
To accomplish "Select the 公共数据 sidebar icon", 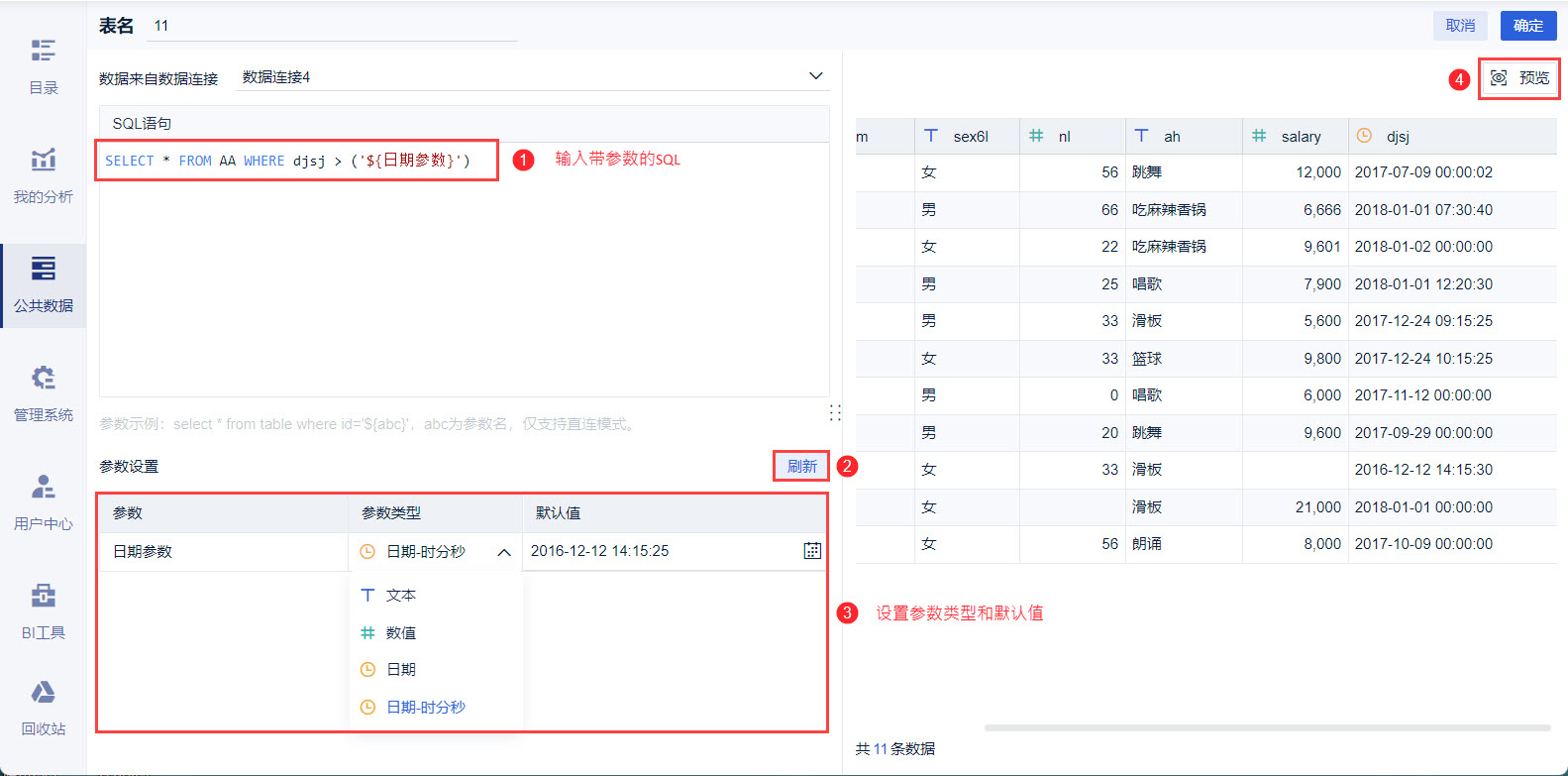I will 44,269.
